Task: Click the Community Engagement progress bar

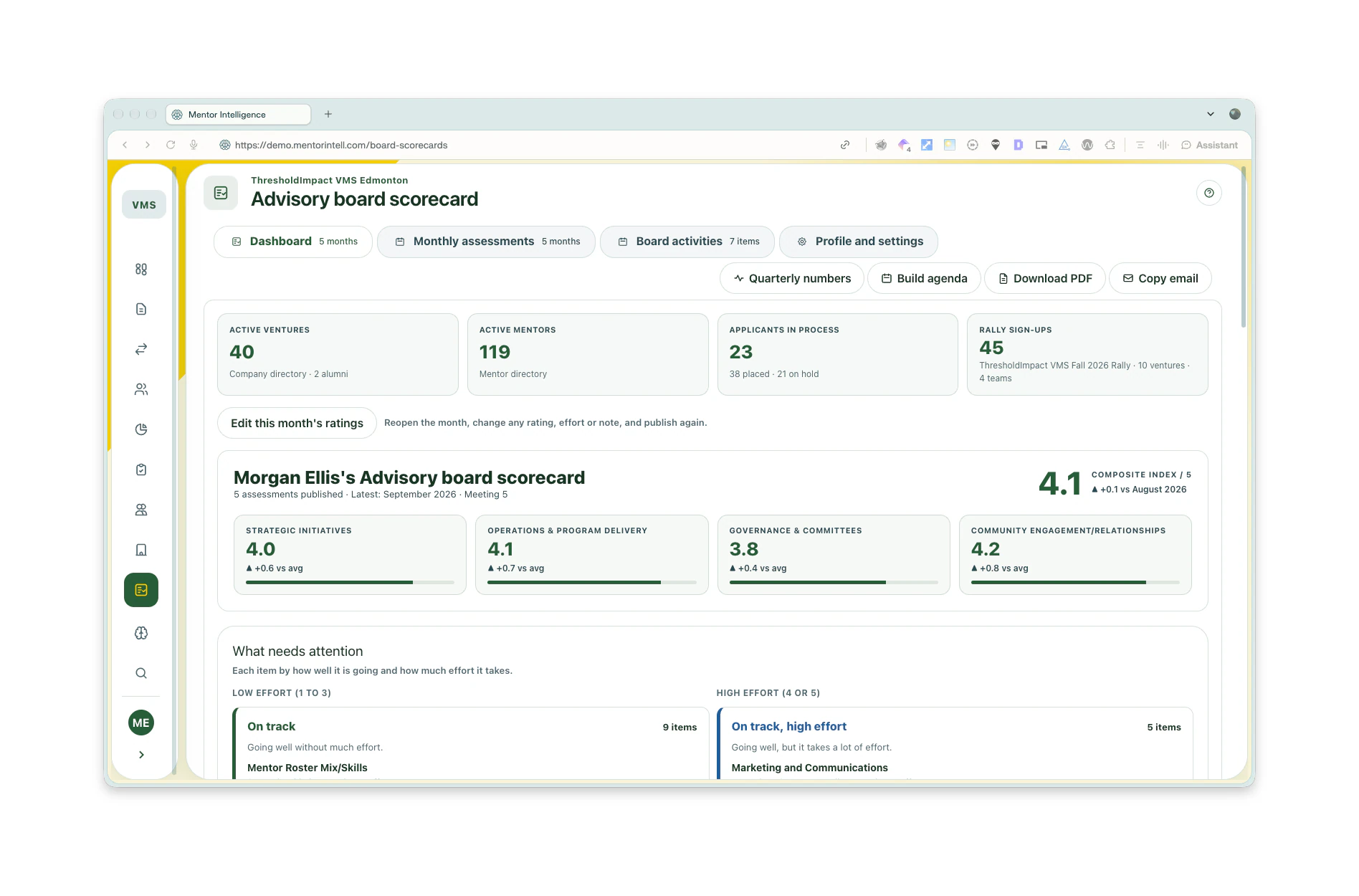Action: pyautogui.click(x=1075, y=583)
